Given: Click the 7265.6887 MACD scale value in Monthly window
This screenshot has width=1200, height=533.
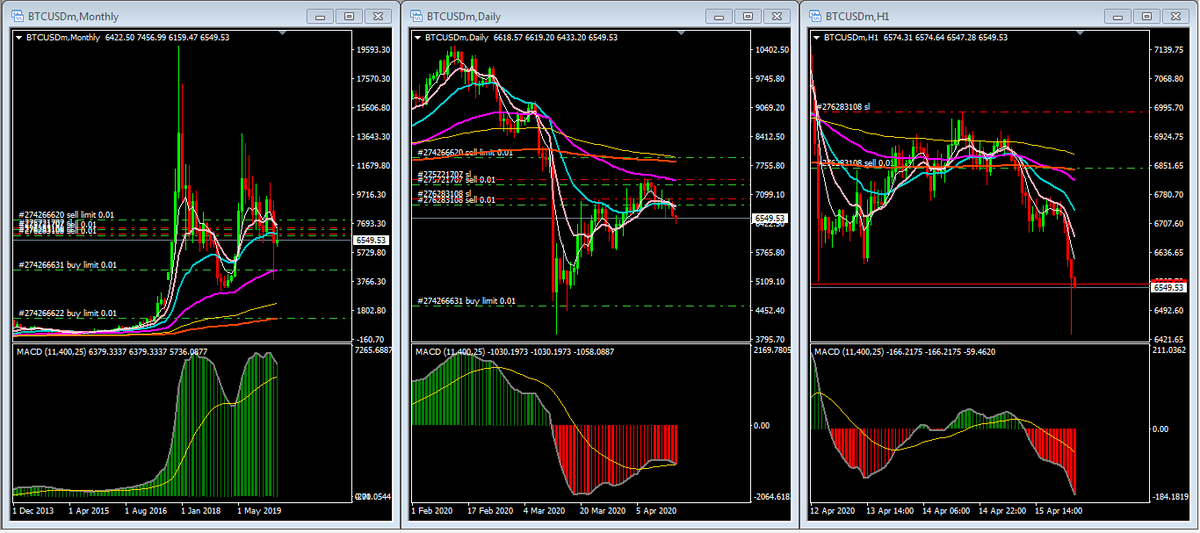Looking at the screenshot, I should point(373,350).
